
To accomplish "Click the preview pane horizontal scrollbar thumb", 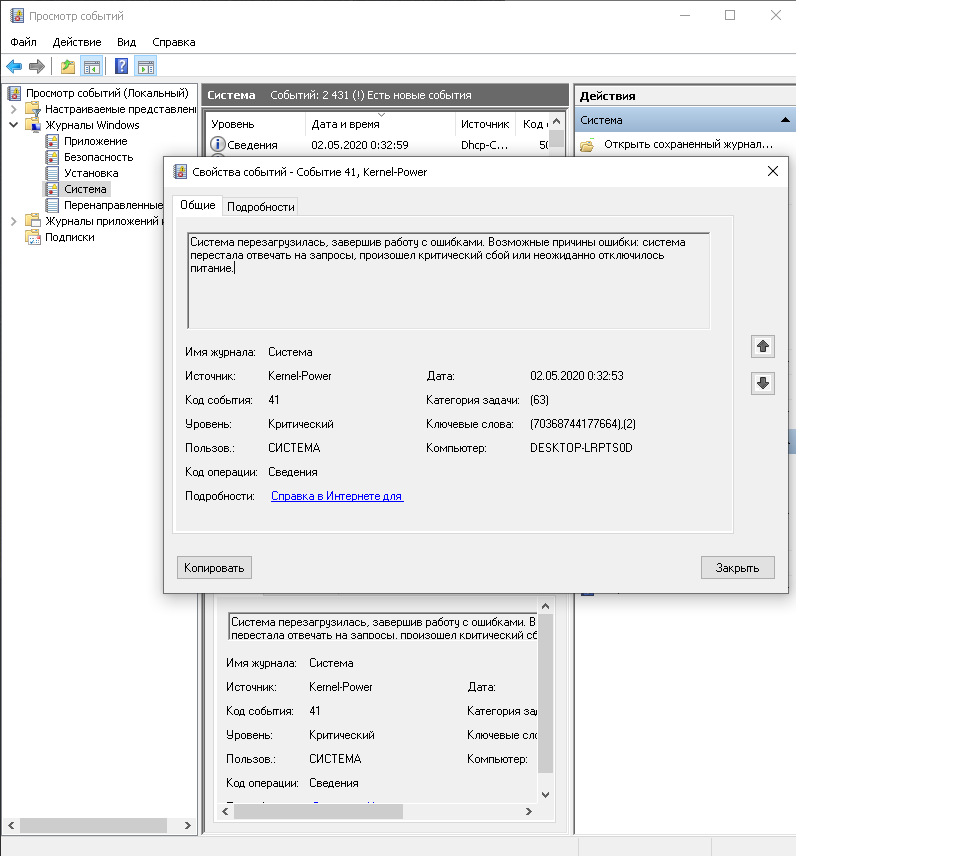I will pos(318,811).
